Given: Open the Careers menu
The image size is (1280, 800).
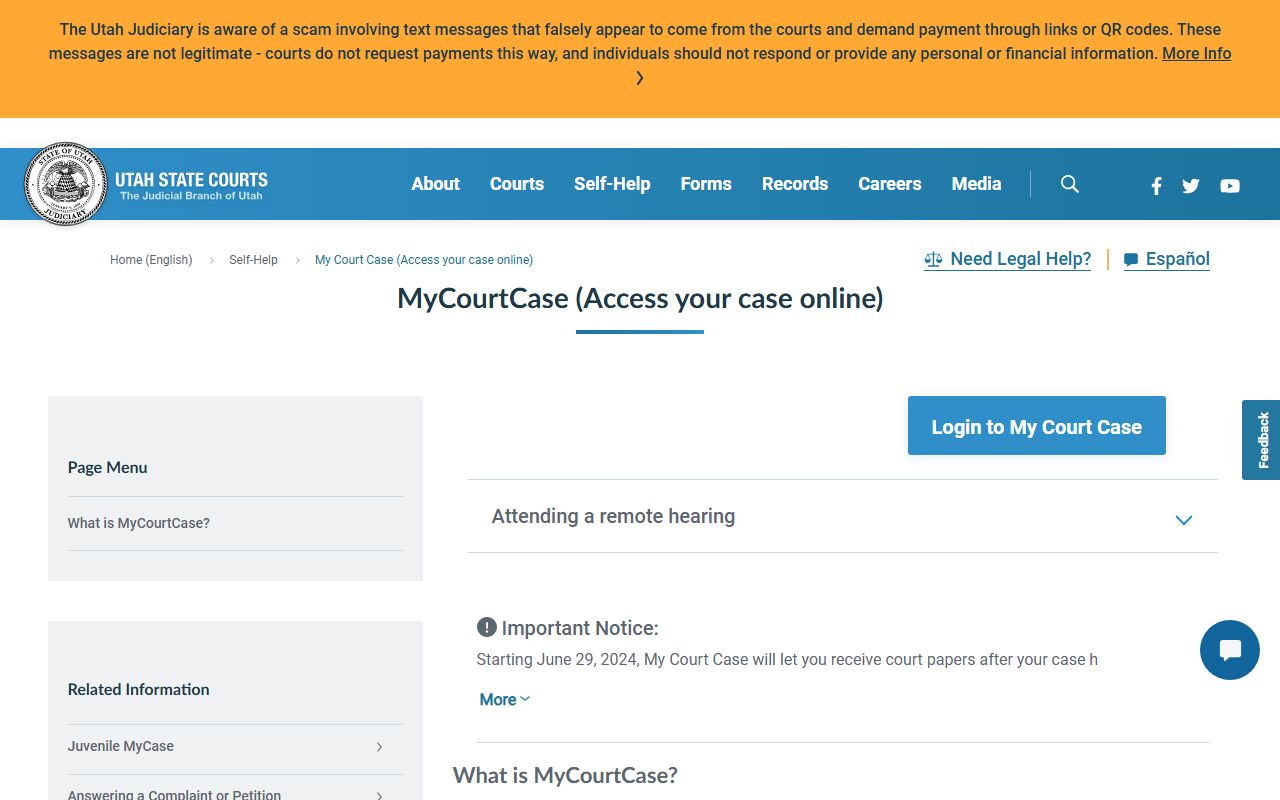Looking at the screenshot, I should pos(890,184).
